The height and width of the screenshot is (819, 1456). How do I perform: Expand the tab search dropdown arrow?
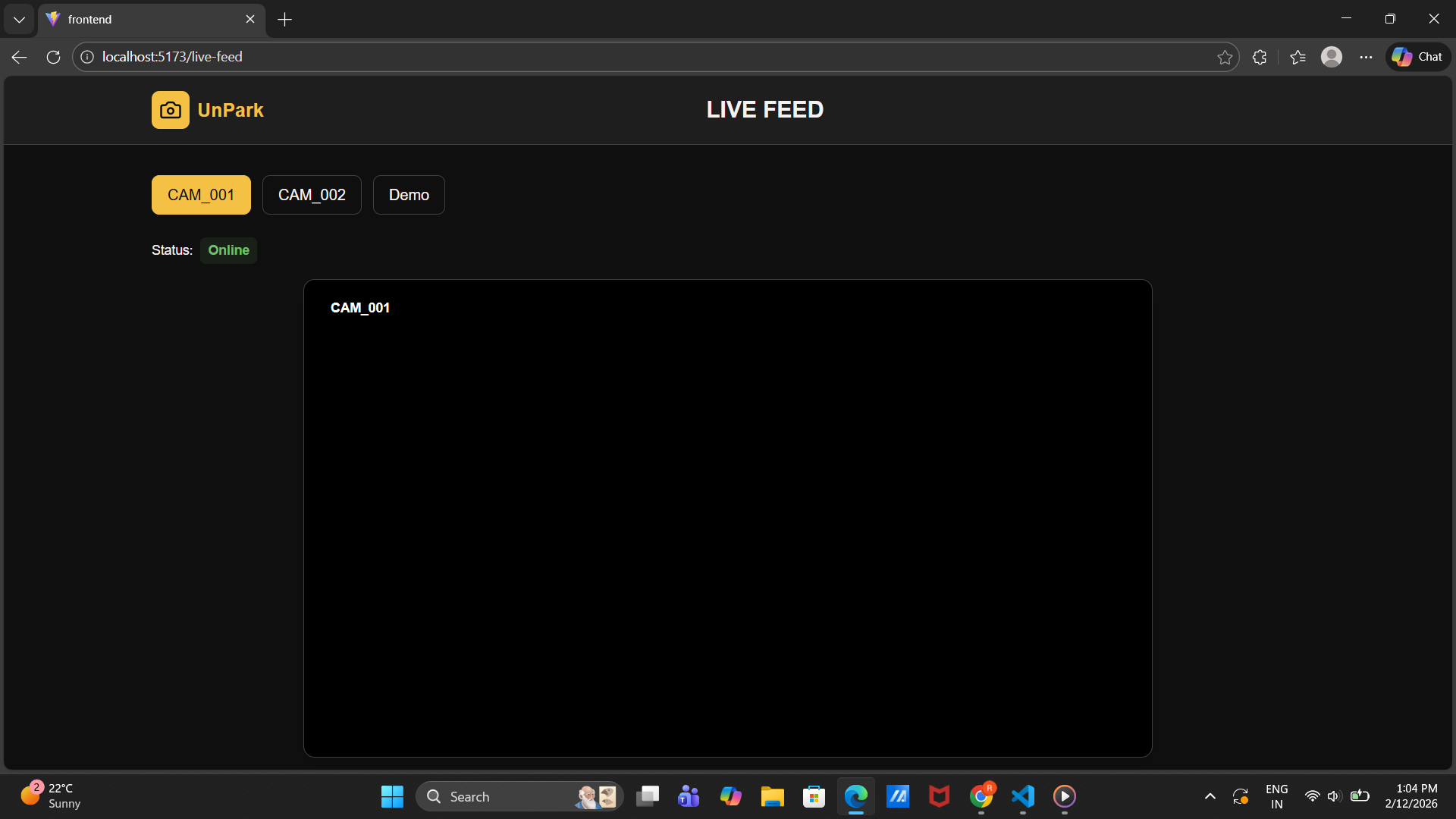[19, 20]
